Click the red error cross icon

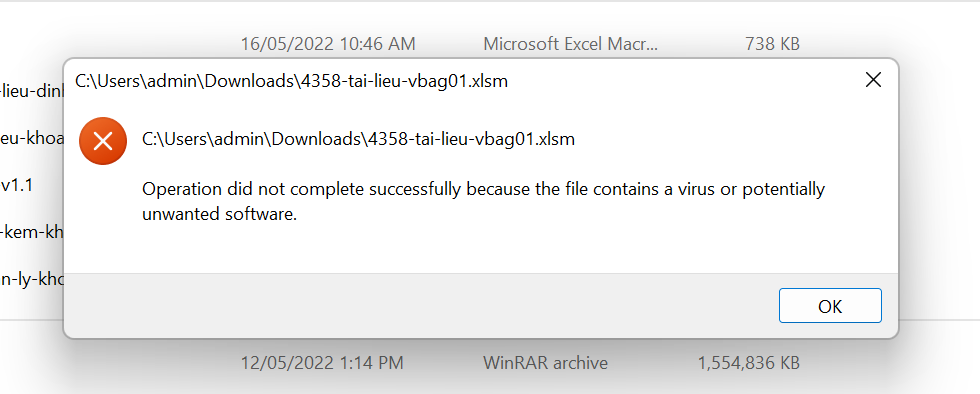click(x=103, y=141)
